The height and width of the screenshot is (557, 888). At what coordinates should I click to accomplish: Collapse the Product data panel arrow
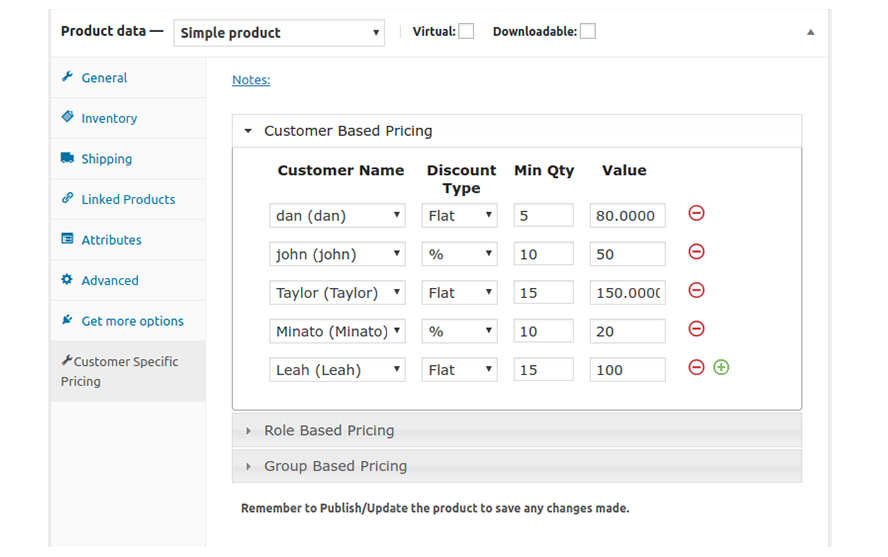[x=811, y=32]
